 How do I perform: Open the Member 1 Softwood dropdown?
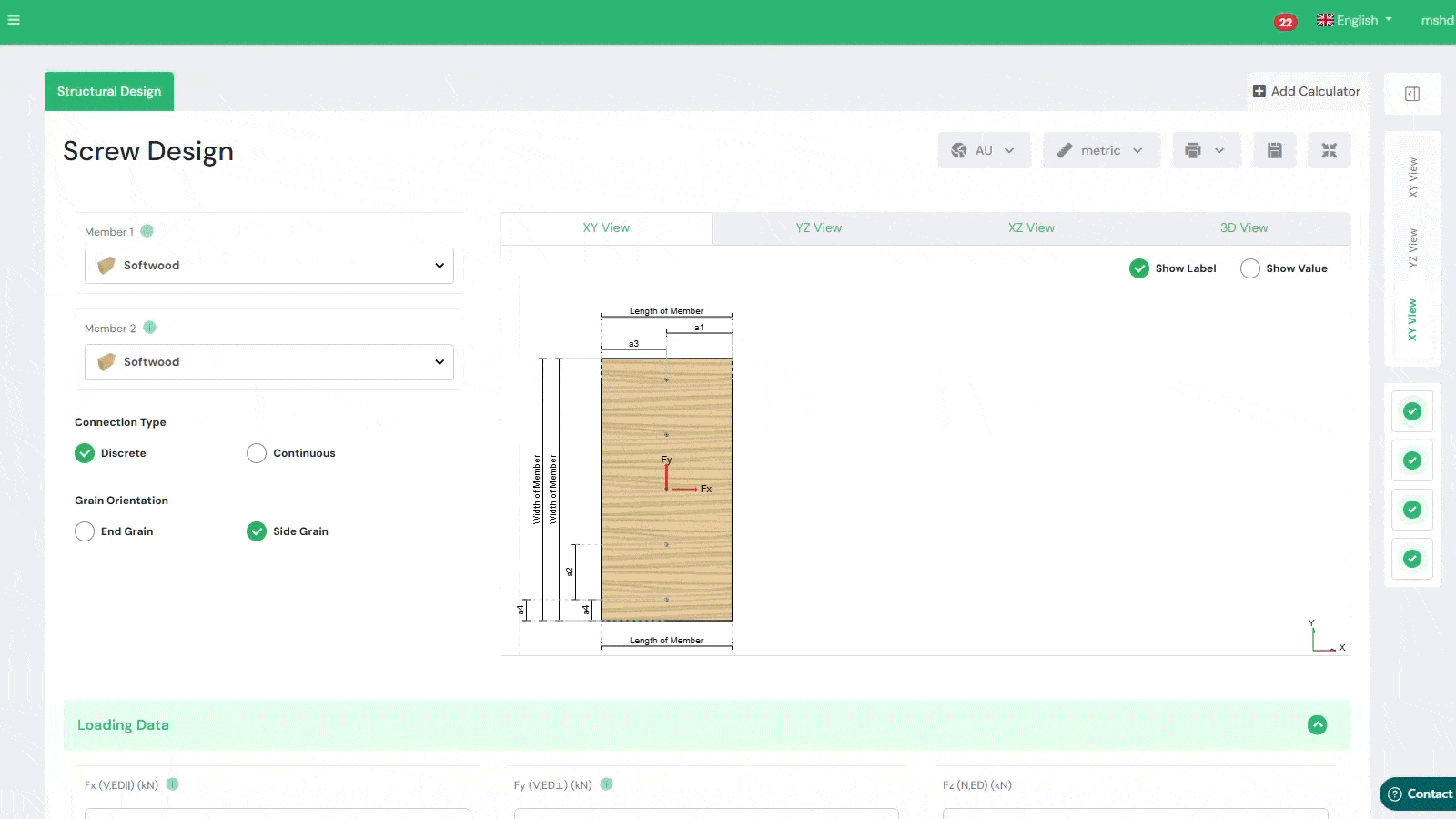click(x=269, y=266)
